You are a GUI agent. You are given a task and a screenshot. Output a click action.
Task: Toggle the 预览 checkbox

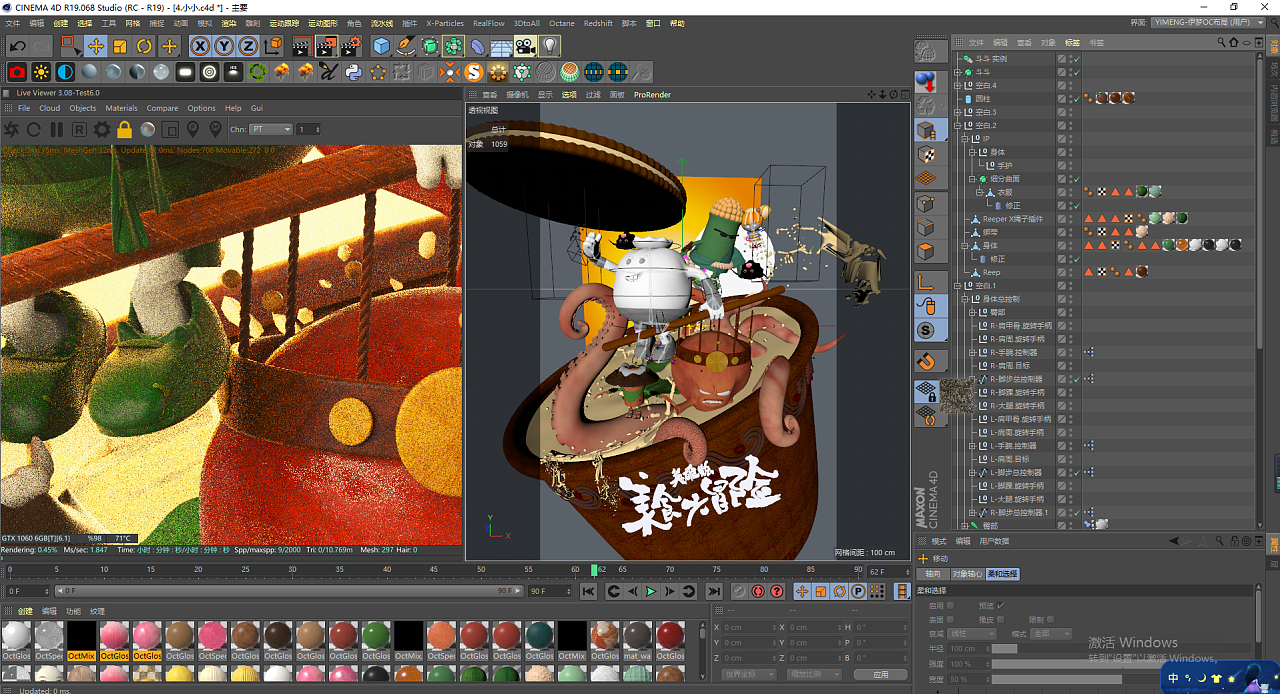click(x=1001, y=605)
